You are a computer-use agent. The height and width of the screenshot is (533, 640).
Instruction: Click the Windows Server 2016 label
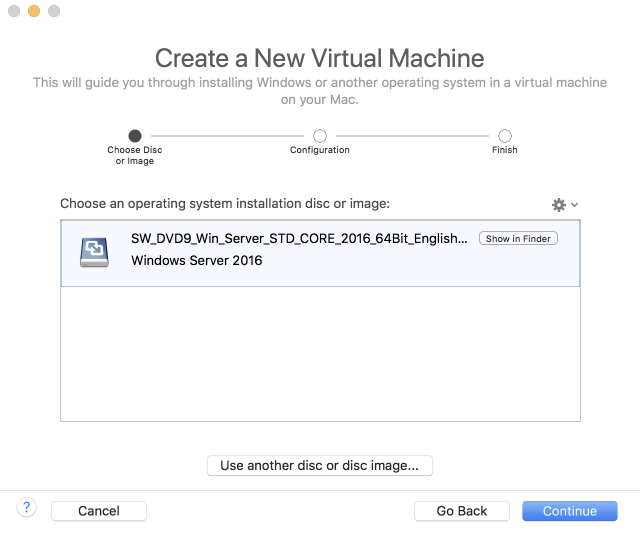coord(197,261)
